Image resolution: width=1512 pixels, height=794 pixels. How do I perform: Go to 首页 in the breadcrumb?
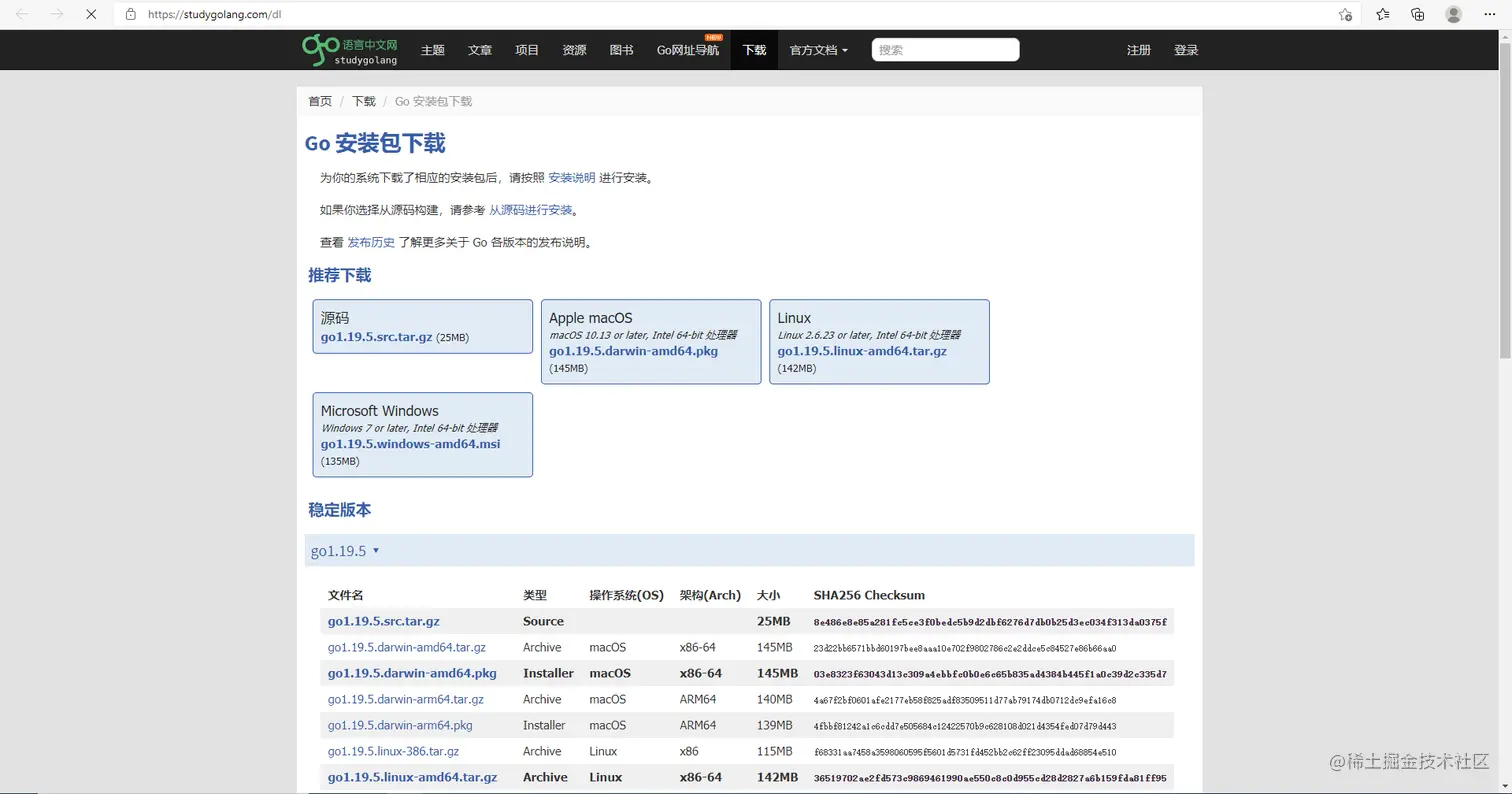click(320, 101)
